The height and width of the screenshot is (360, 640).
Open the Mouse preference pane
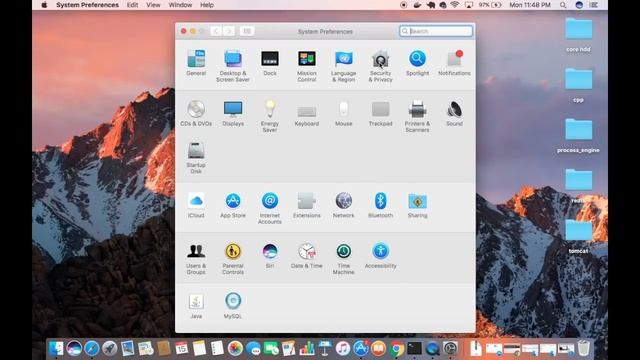[x=343, y=113]
